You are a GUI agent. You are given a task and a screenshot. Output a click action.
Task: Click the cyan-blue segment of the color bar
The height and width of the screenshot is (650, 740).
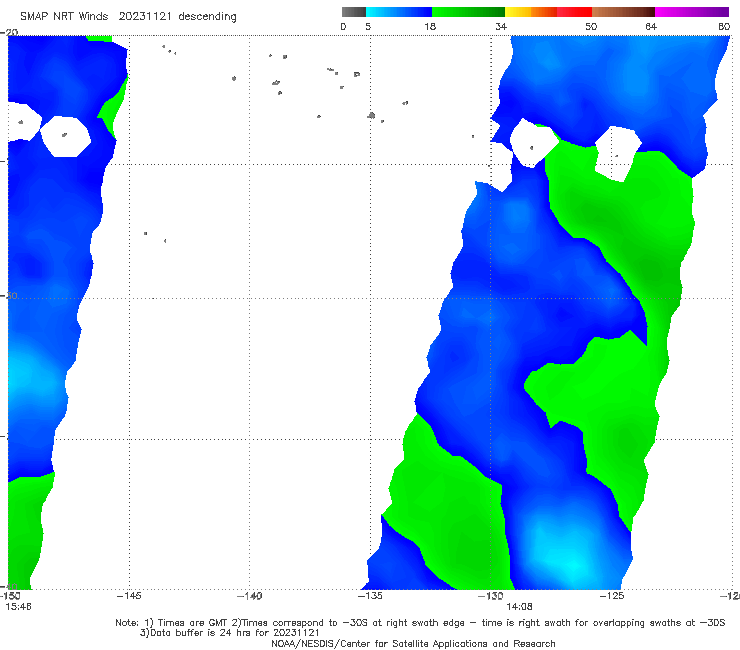point(399,12)
